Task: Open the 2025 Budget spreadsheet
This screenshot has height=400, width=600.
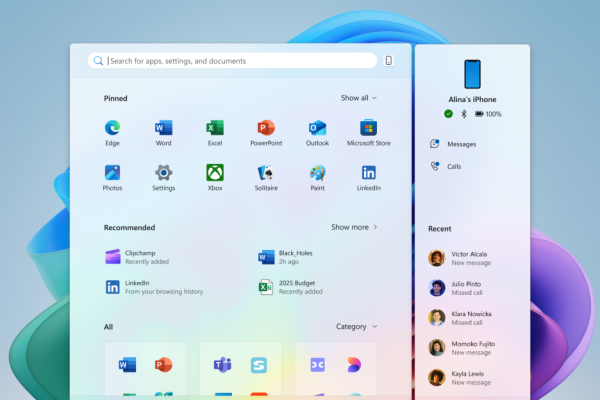Action: (290, 287)
